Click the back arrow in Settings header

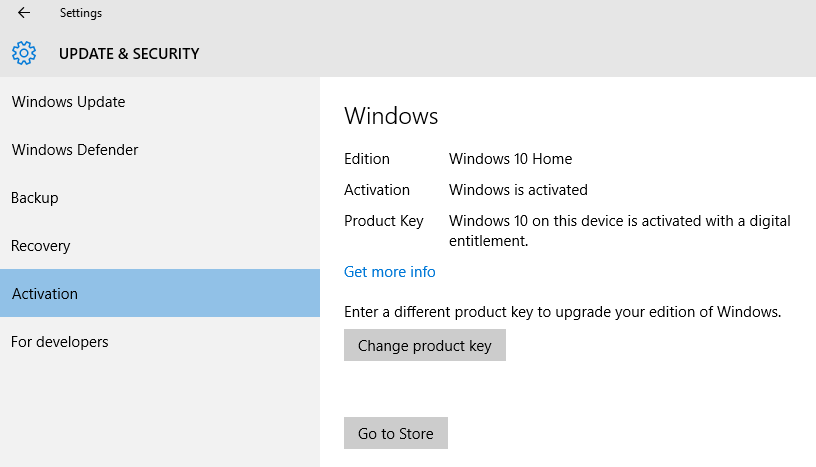[x=24, y=12]
